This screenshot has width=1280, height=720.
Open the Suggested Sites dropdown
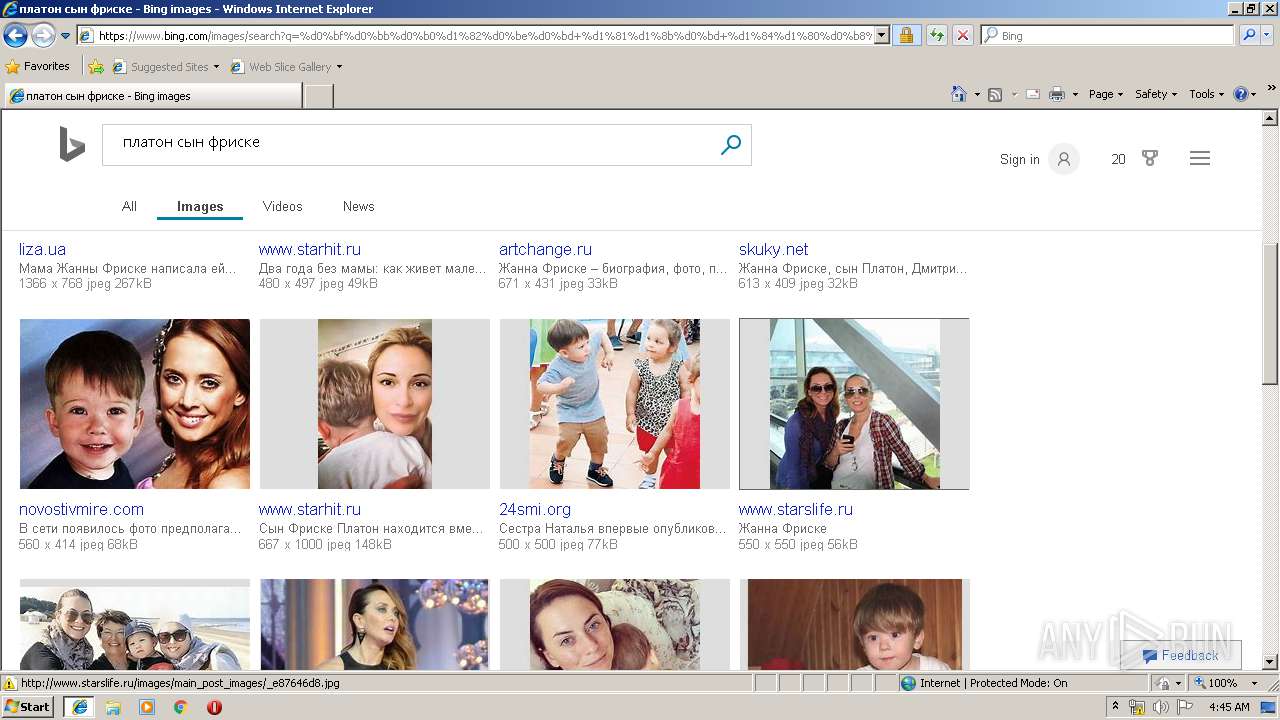point(165,67)
